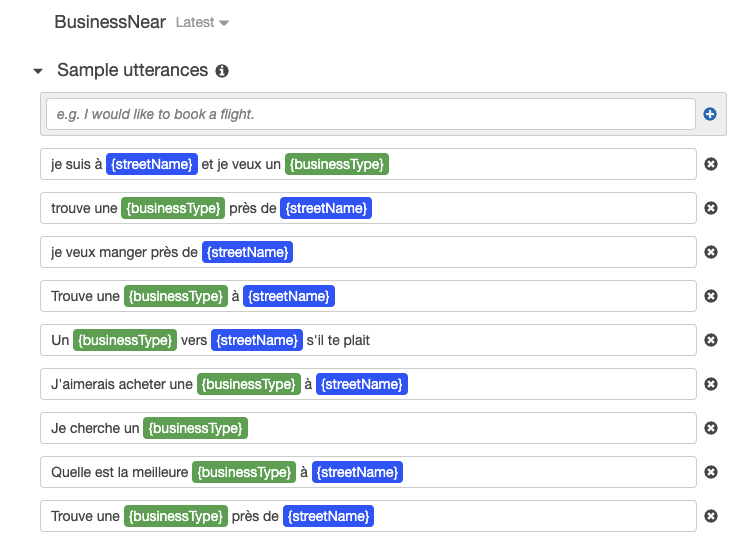
Task: Delete the 'Je cherche un' utterance
Action: click(x=711, y=428)
